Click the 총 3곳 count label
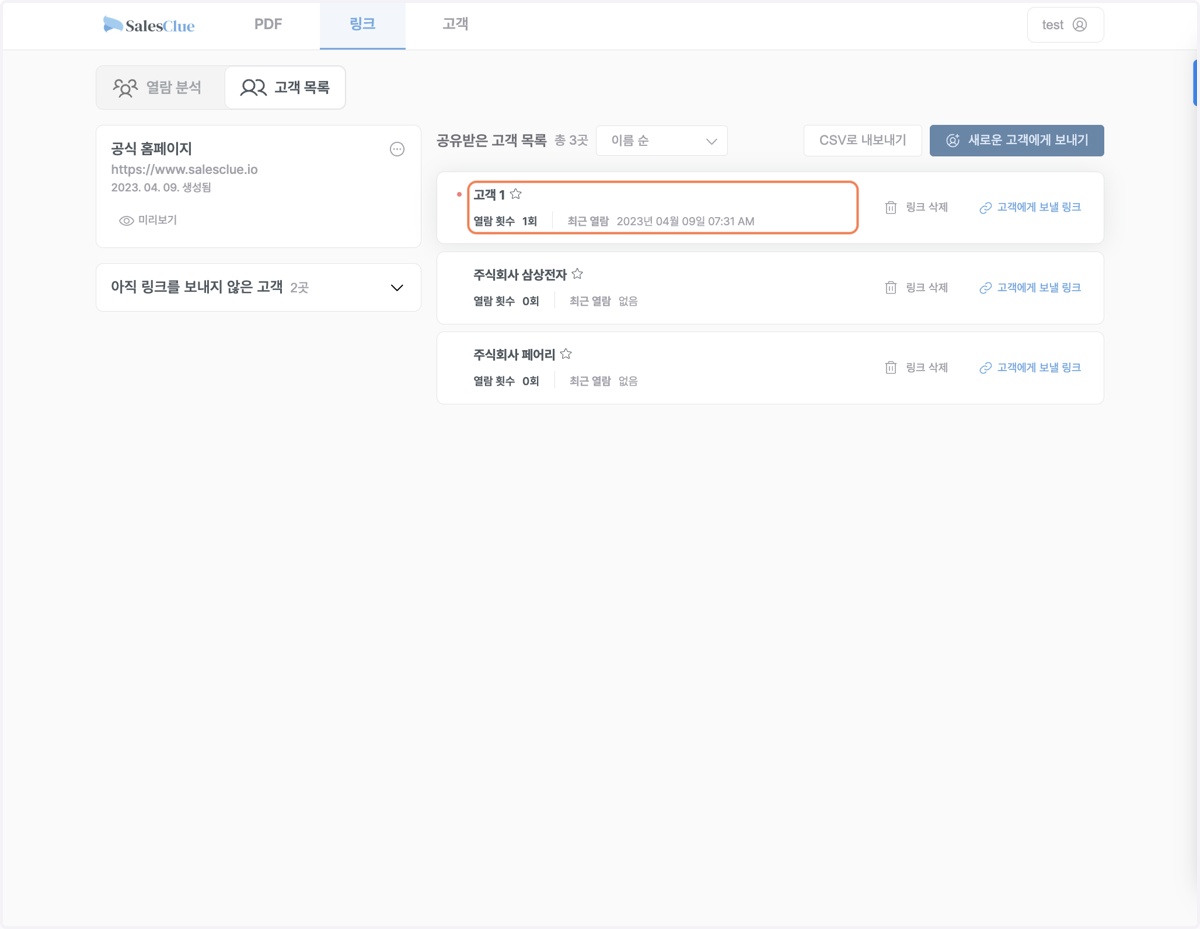This screenshot has height=929, width=1200. [x=571, y=141]
